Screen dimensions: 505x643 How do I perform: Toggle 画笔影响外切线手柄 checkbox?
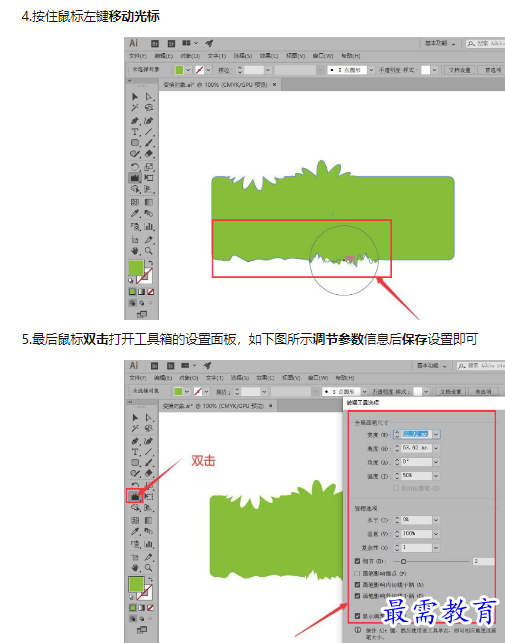click(x=357, y=596)
